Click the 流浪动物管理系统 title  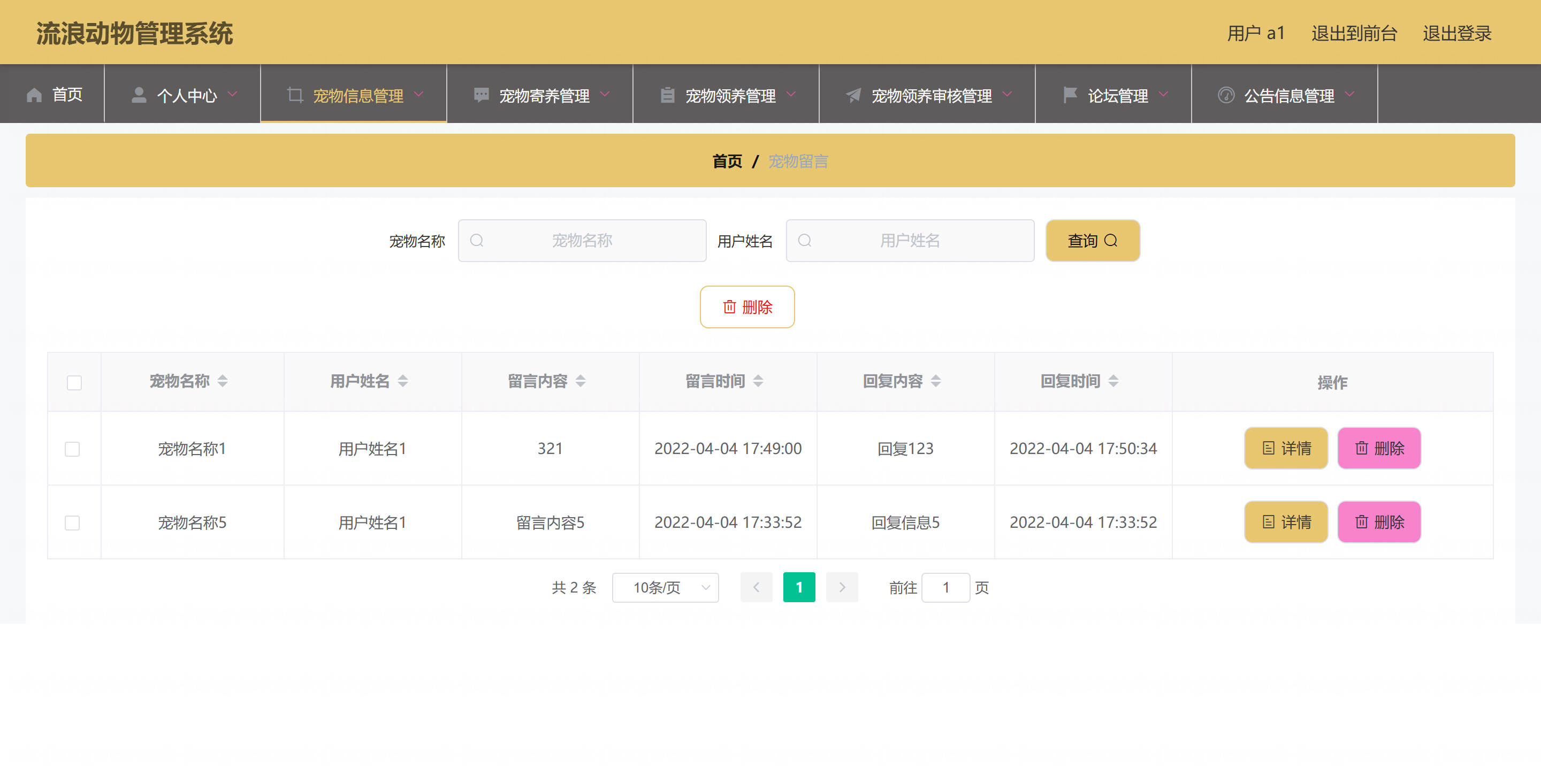coord(135,33)
